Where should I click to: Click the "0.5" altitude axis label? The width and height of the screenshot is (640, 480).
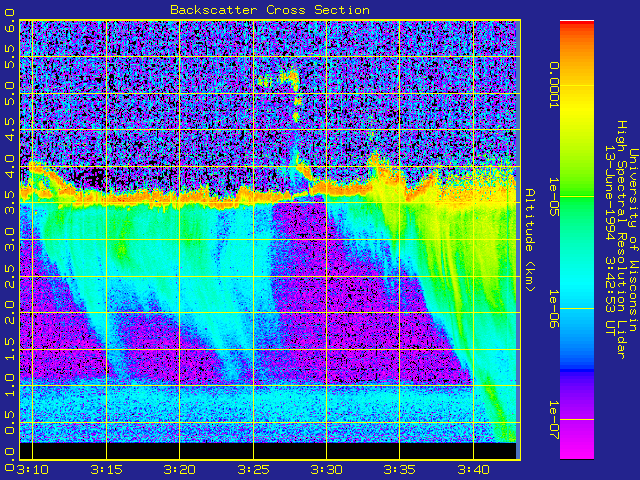(x=10, y=422)
